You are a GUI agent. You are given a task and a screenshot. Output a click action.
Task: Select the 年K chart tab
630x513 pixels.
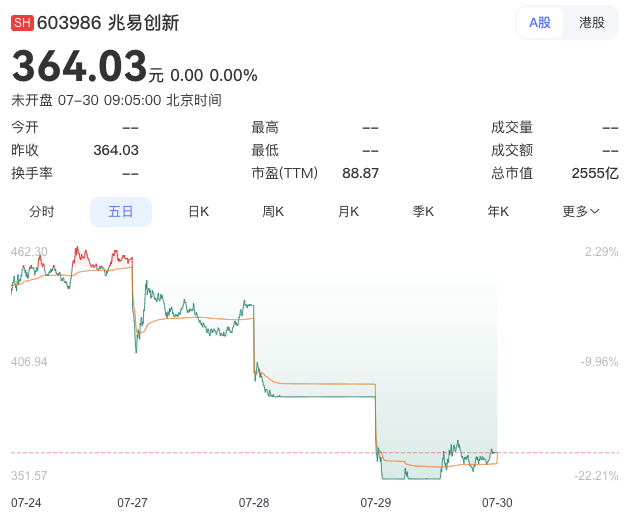point(498,211)
